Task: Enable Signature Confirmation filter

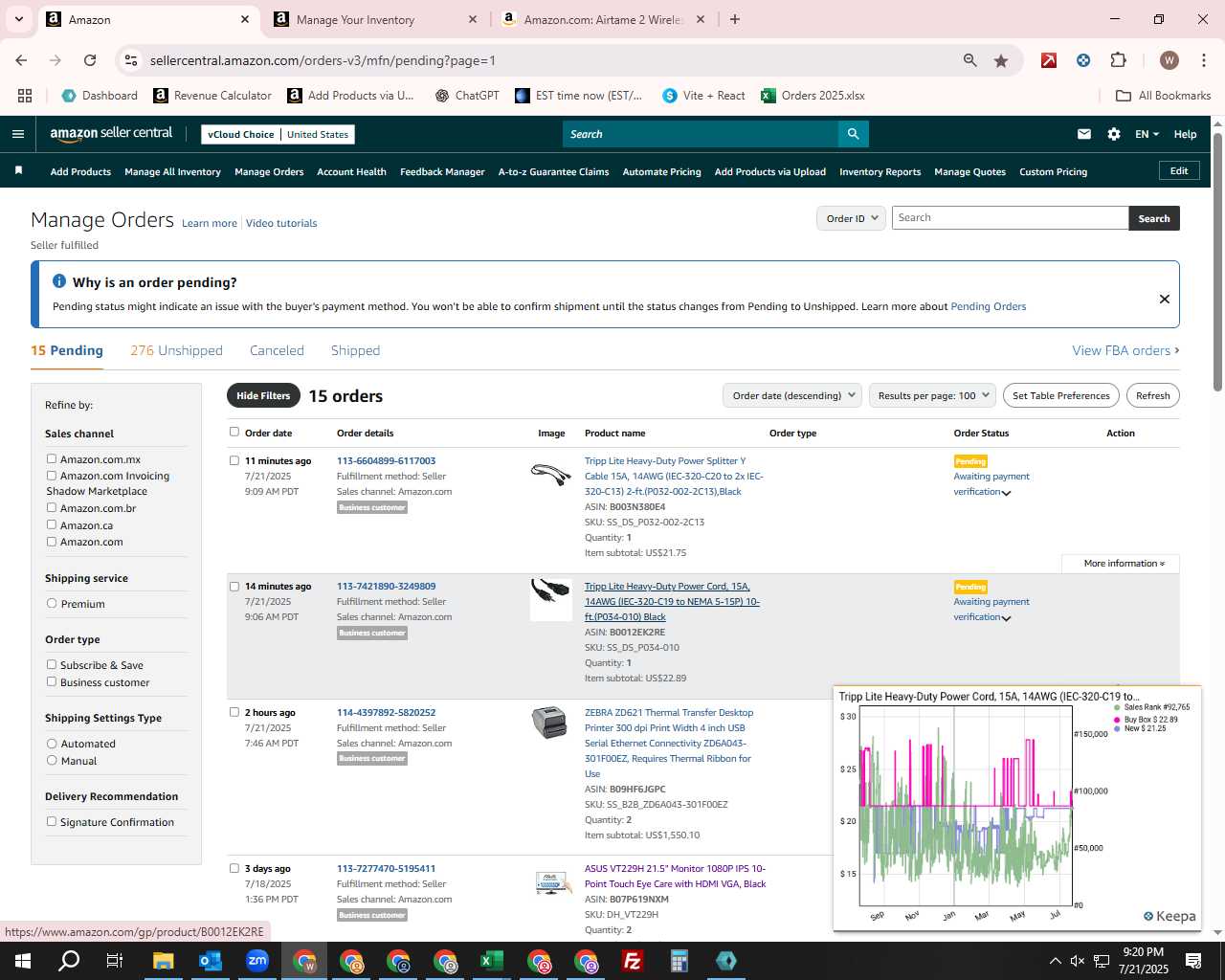Action: coord(52,822)
